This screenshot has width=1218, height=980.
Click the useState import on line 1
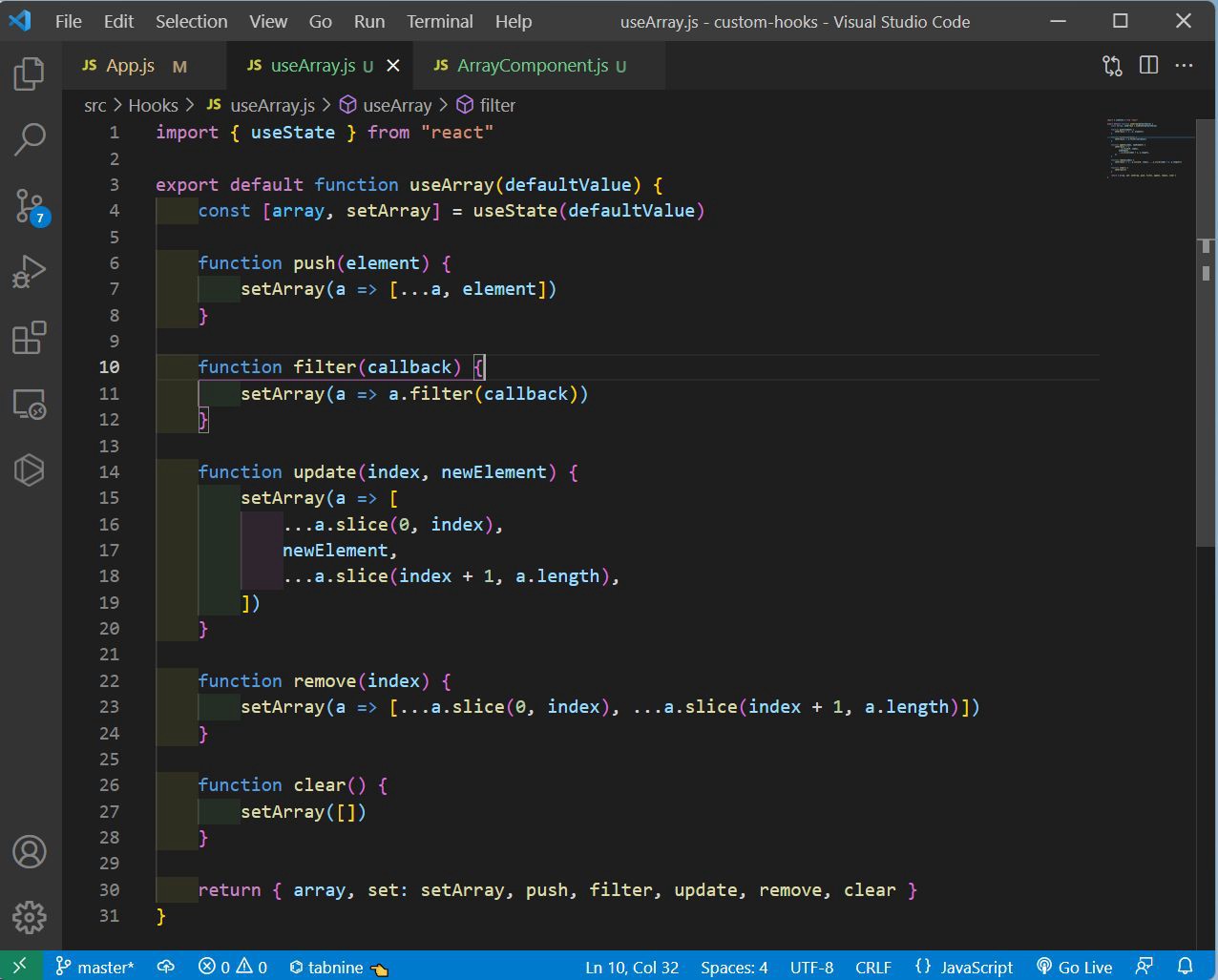point(293,133)
